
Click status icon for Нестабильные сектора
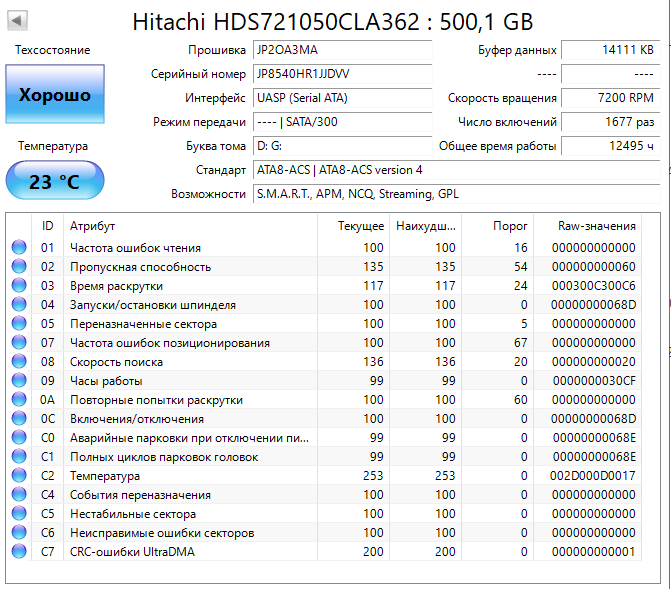pos(19,513)
